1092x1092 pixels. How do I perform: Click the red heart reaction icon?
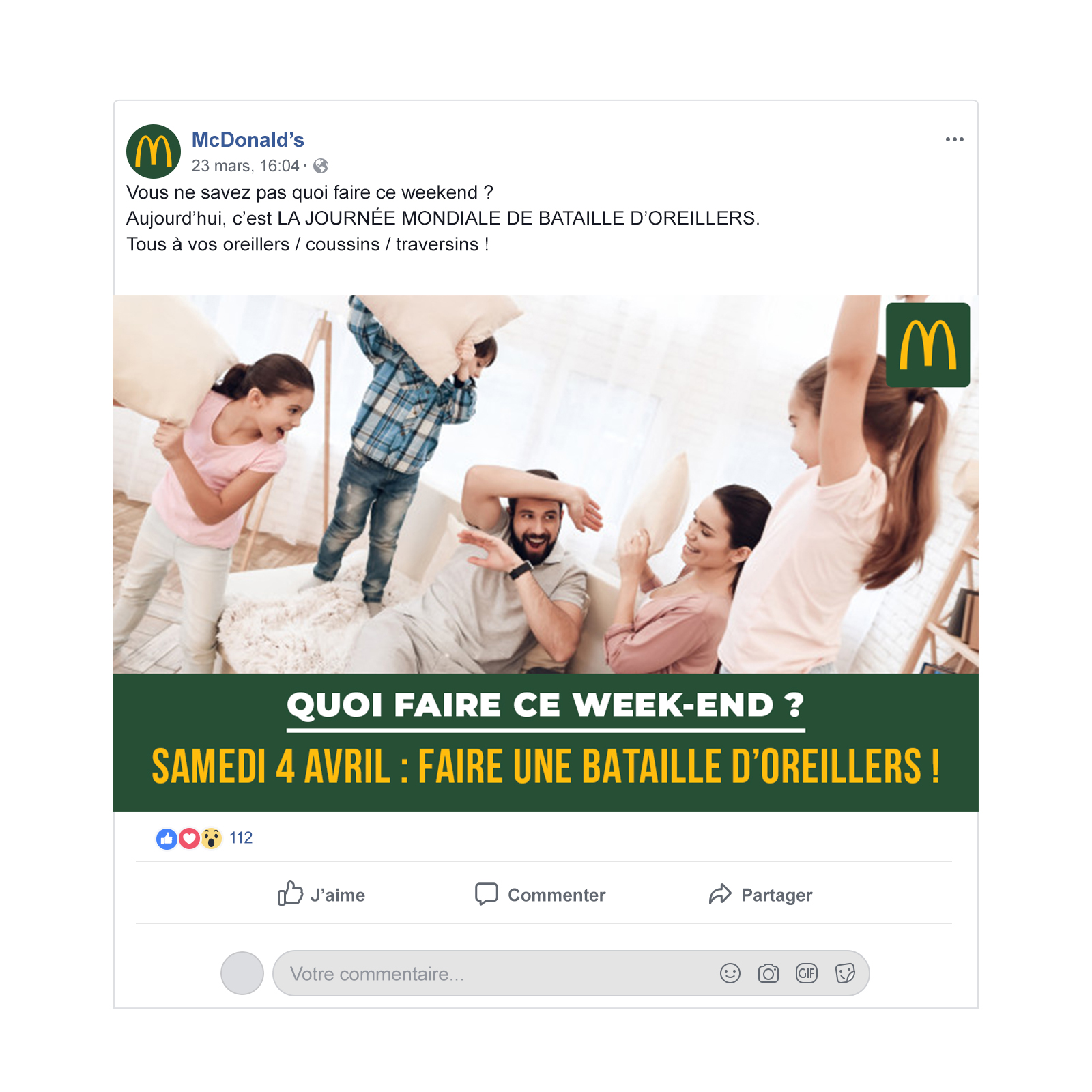189,838
